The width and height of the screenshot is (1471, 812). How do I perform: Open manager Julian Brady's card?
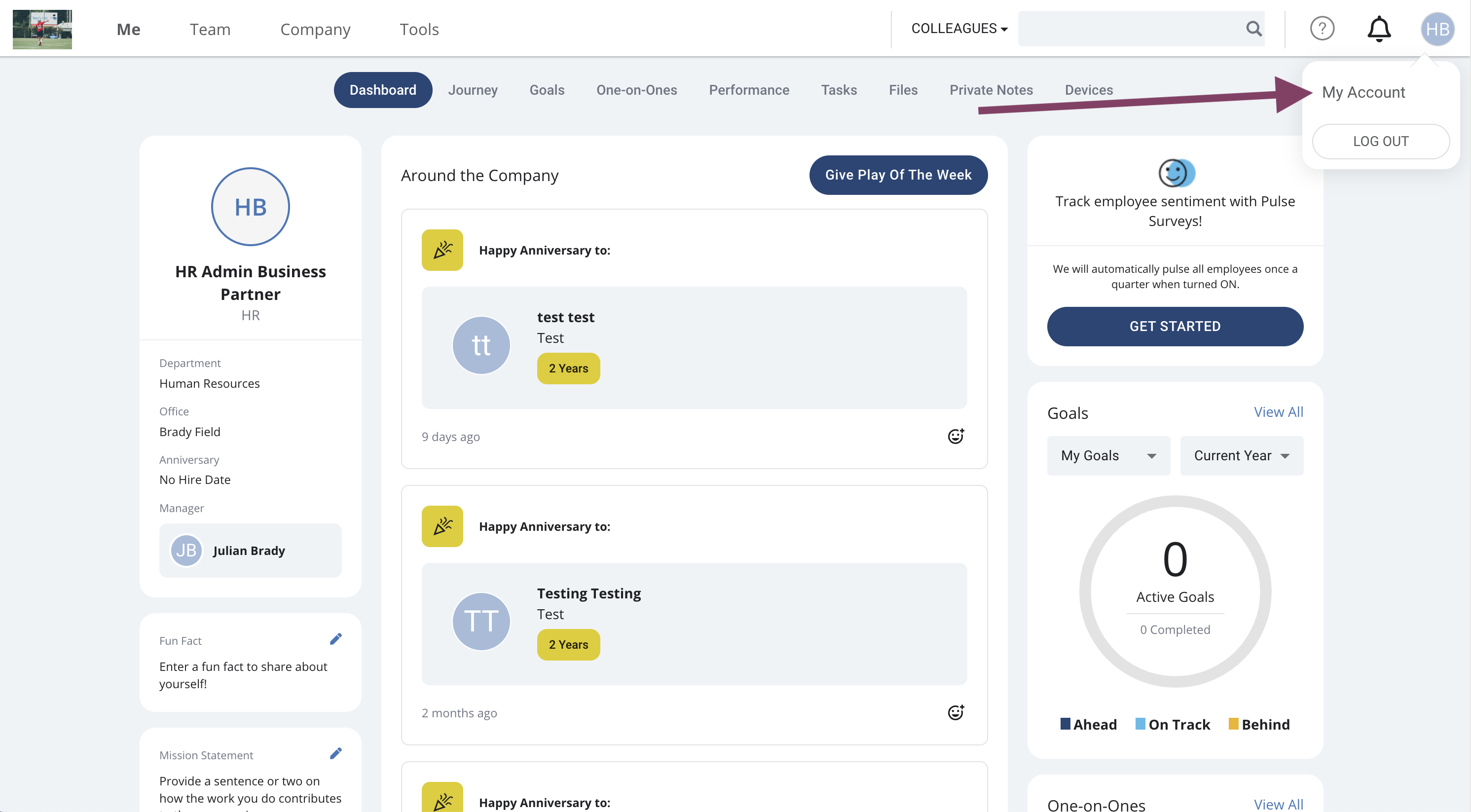[250, 551]
